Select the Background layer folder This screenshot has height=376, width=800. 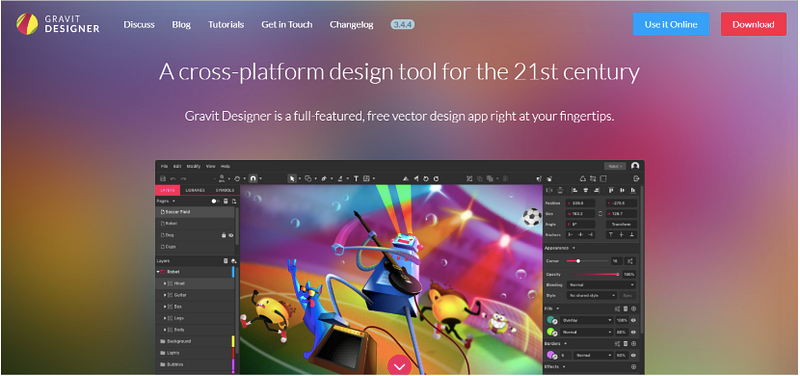(194, 341)
